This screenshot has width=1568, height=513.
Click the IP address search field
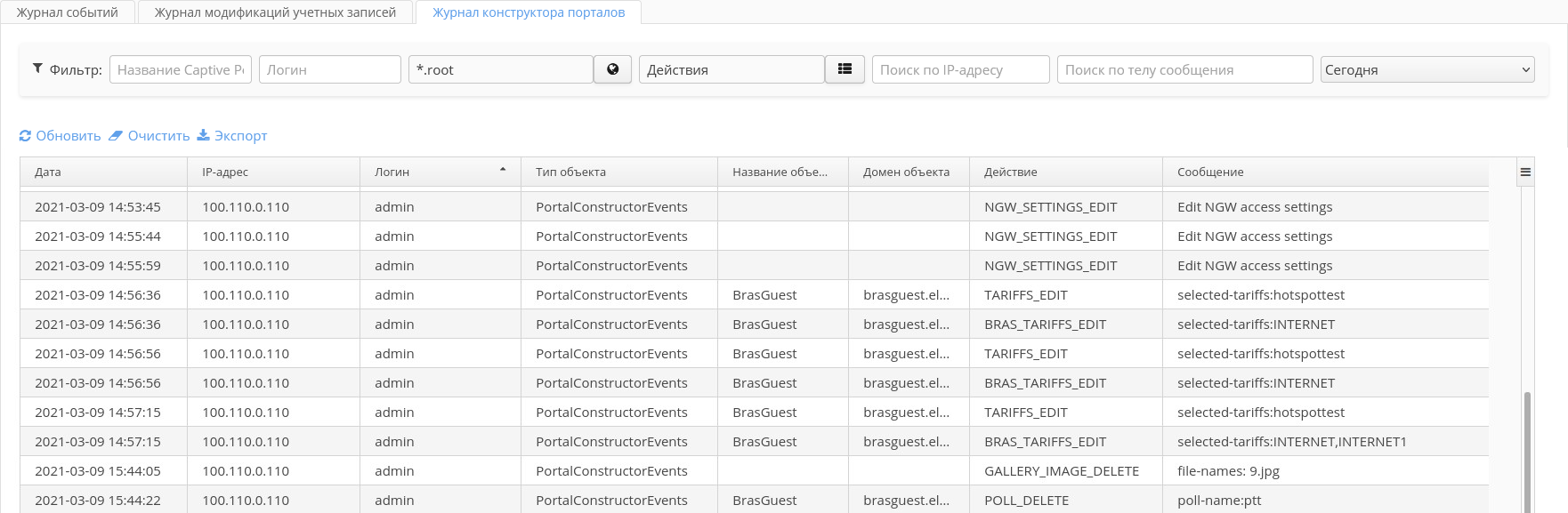point(960,69)
